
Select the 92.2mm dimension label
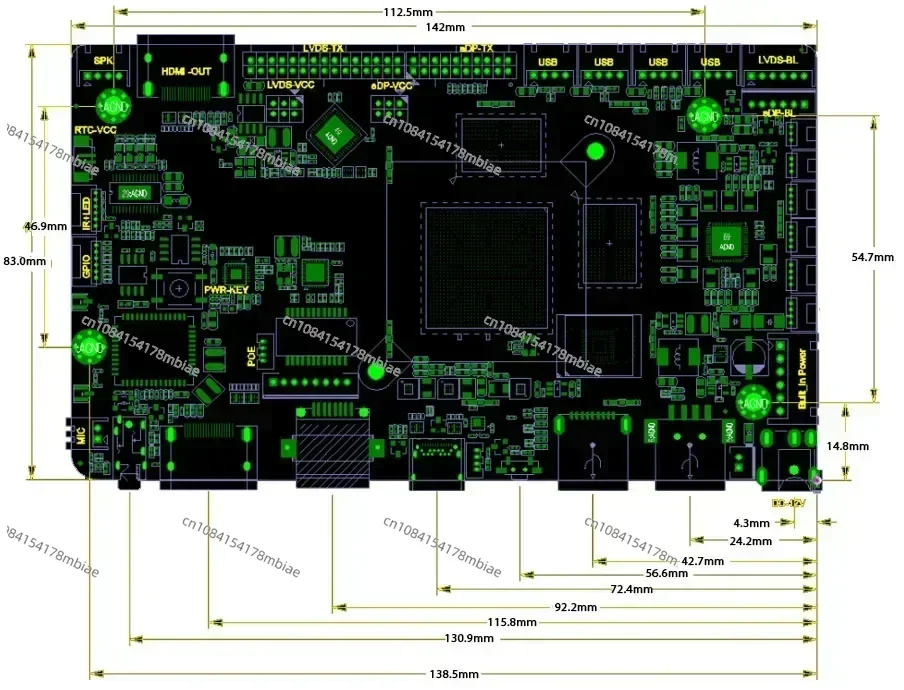[575, 608]
